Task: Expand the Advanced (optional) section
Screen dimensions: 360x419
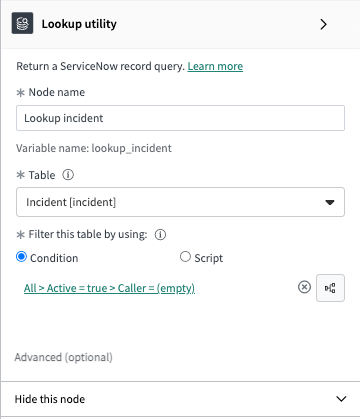Action: click(64, 357)
